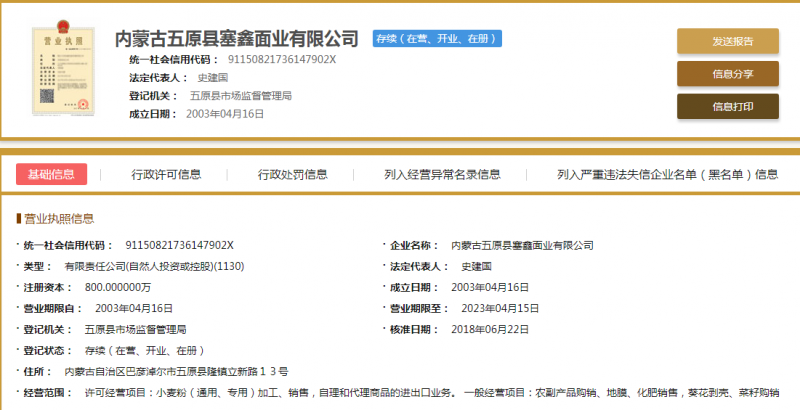Click the 注册资本 field label
800x410 pixels.
[x=48, y=288]
